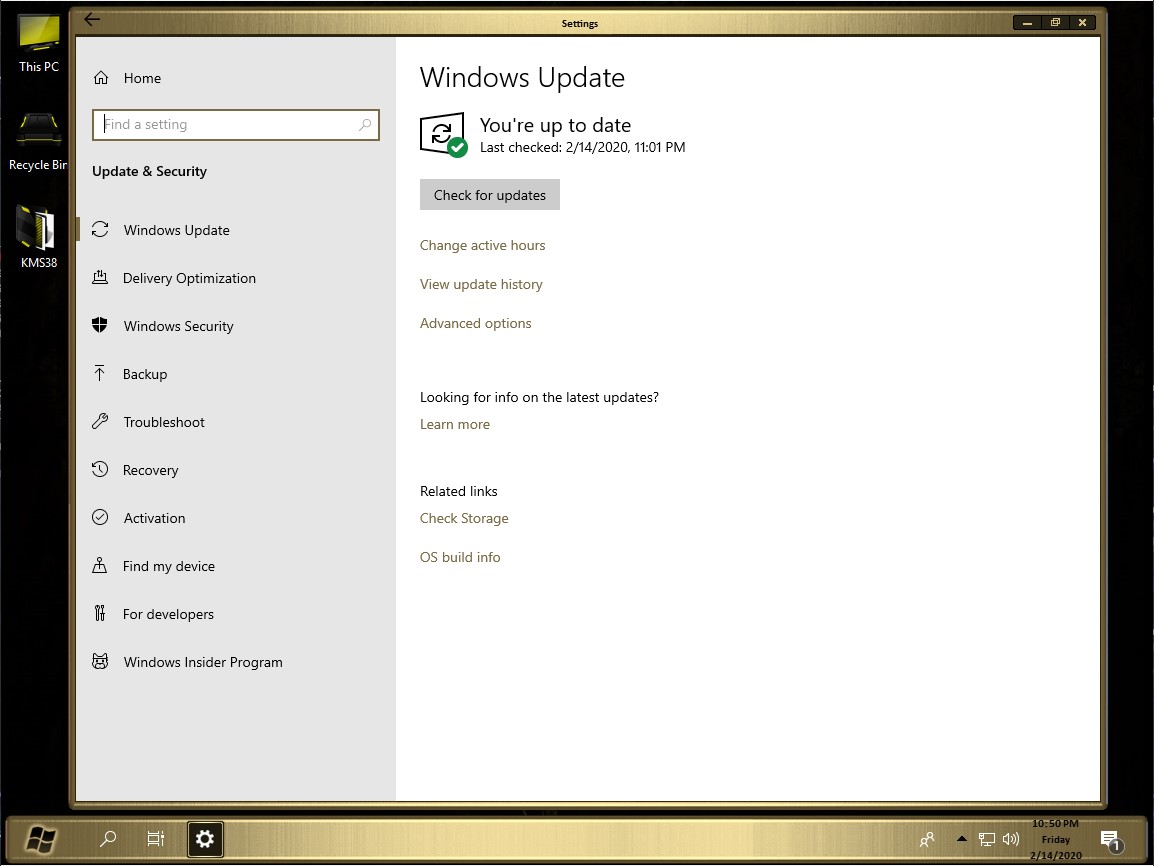Click the Settings gear in taskbar
The image size is (1154, 866).
[205, 839]
